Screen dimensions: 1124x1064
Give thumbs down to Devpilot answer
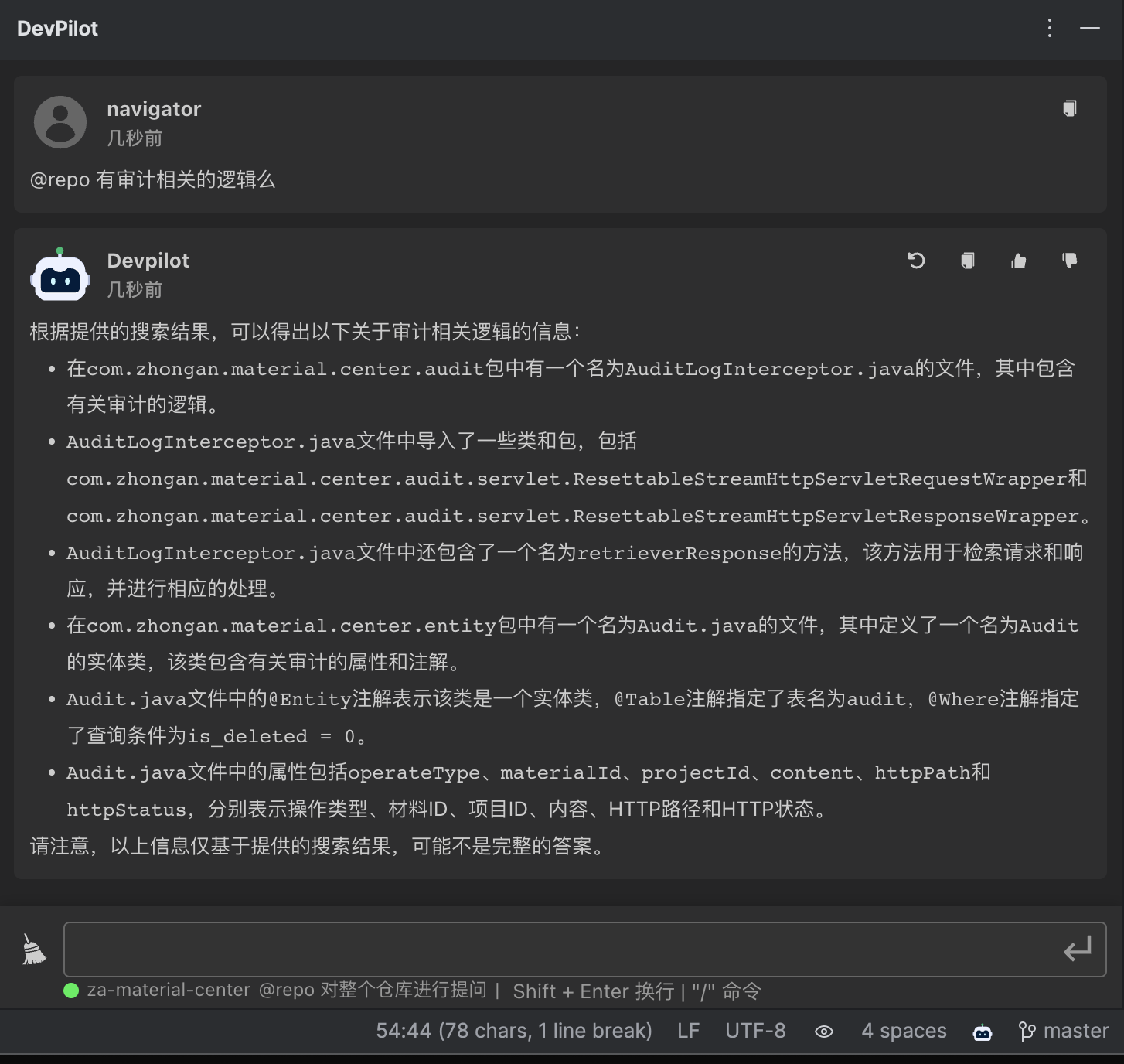pos(1070,261)
